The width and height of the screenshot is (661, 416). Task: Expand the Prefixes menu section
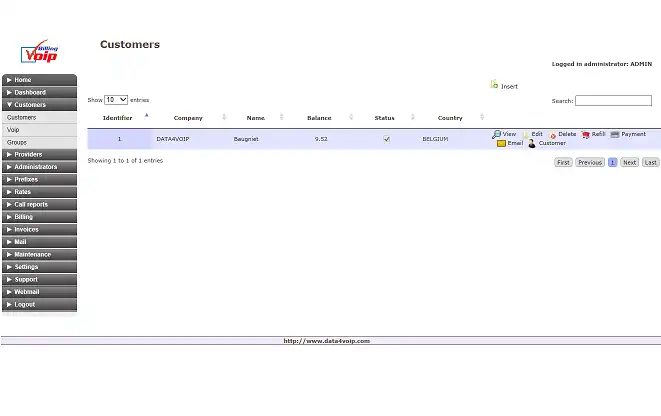[39, 180]
